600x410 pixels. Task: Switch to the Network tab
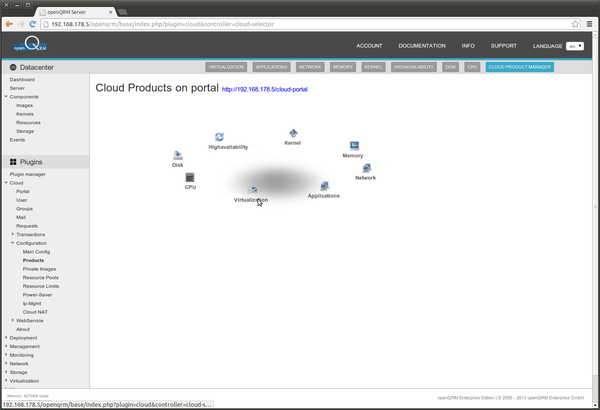tap(310, 67)
